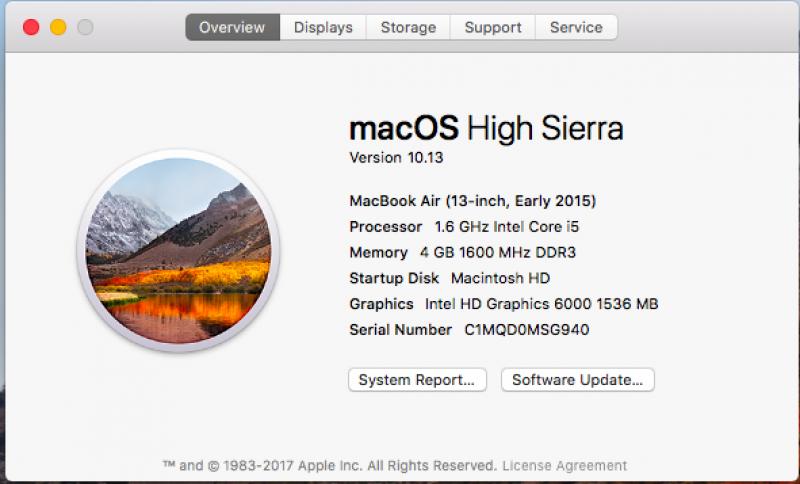The image size is (800, 484).
Task: Check for updates via Software Update
Action: coord(578,380)
